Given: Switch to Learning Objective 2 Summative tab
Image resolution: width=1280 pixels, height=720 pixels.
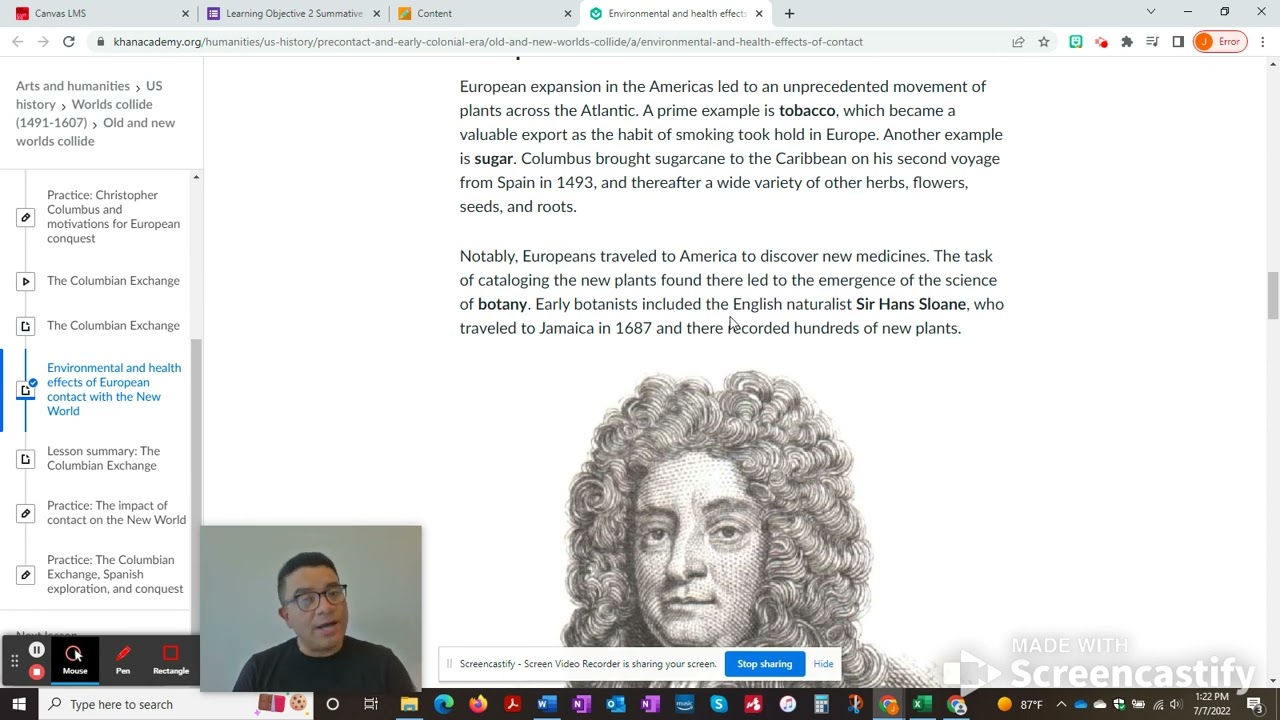Looking at the screenshot, I should tap(293, 13).
